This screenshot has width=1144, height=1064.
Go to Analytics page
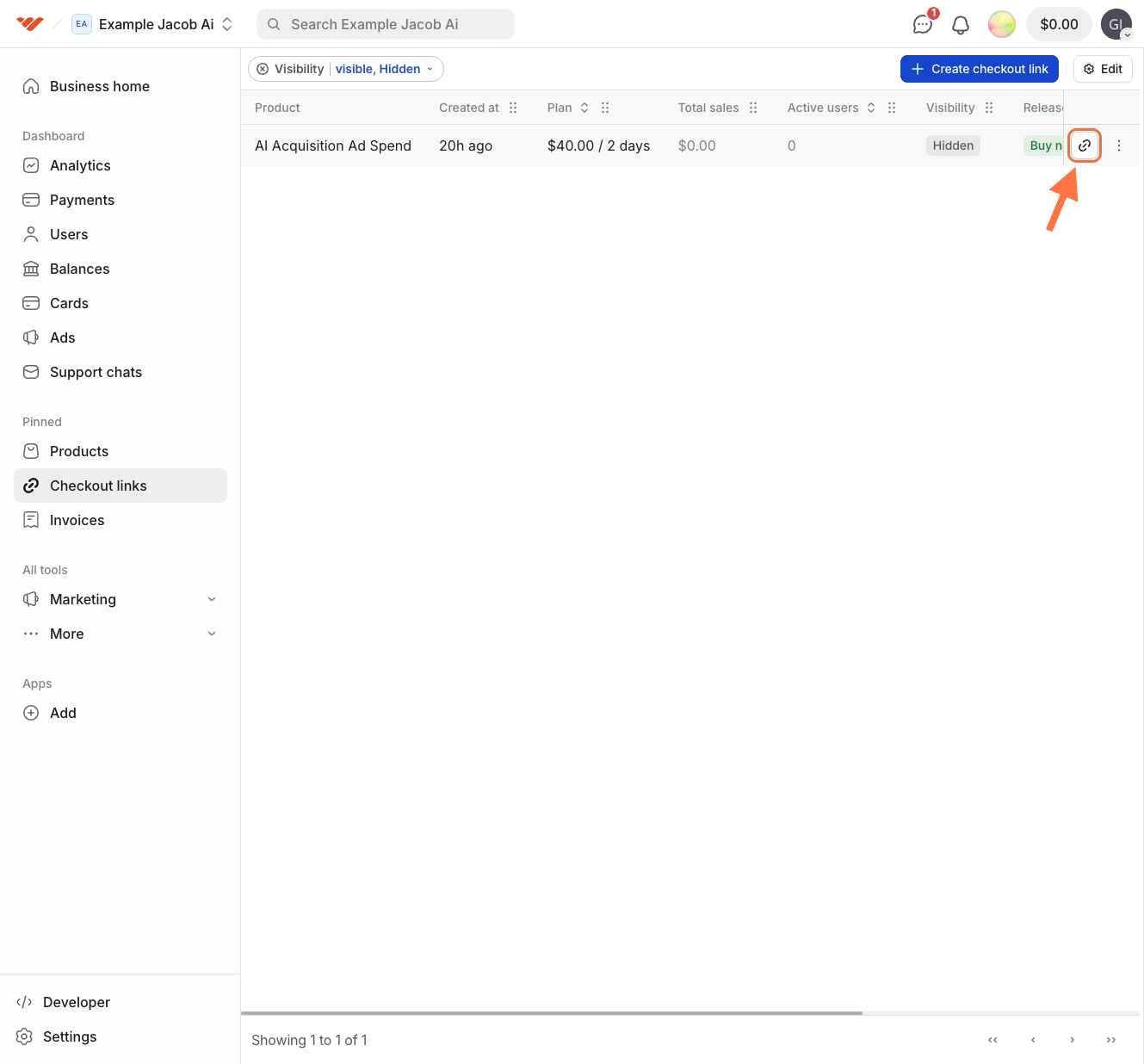coord(121,165)
